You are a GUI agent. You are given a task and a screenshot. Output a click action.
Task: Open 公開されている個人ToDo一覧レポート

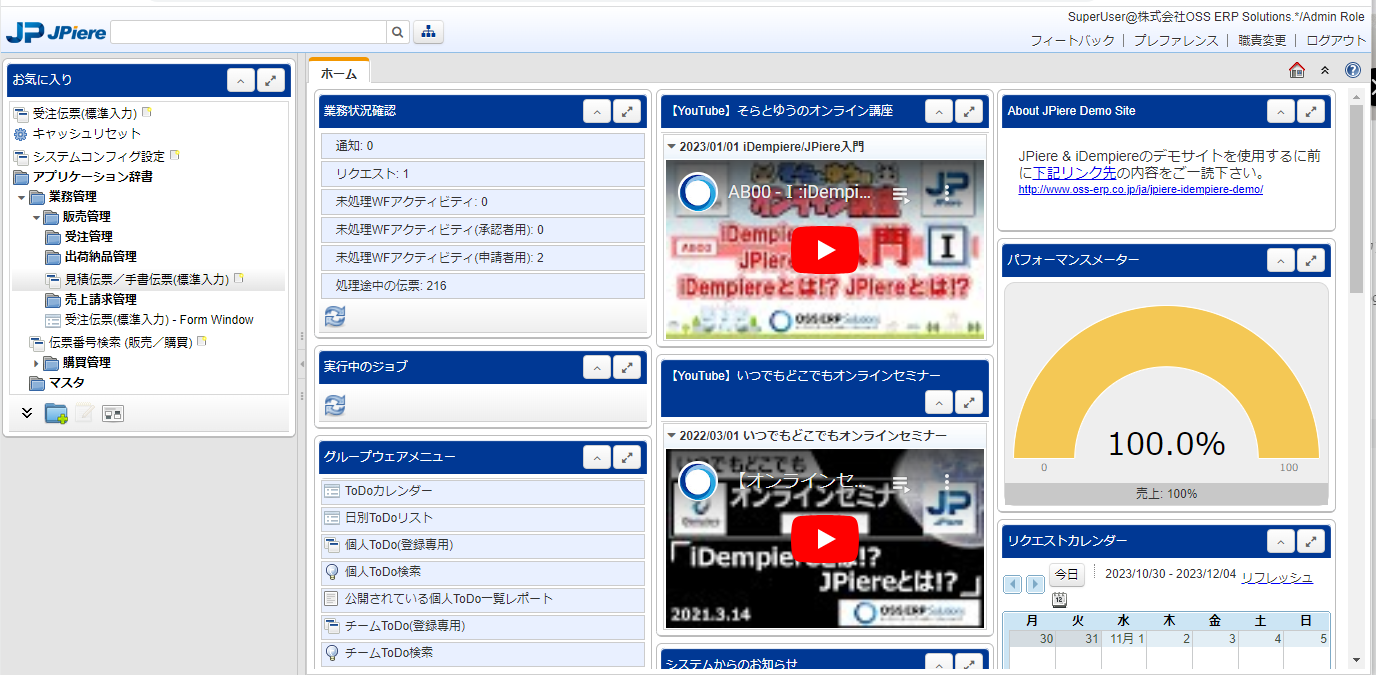click(483, 600)
